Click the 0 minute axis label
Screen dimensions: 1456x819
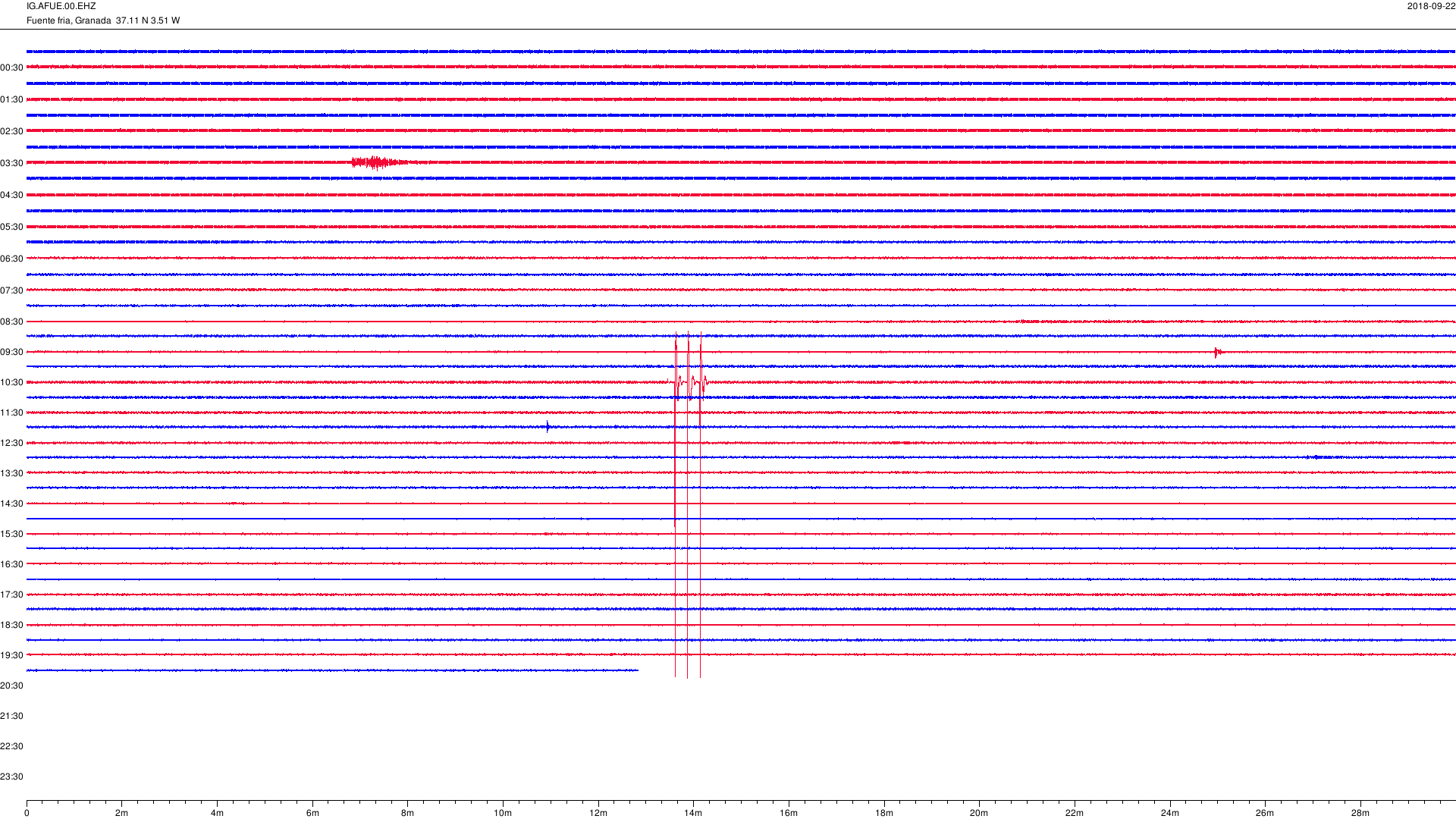(27, 813)
